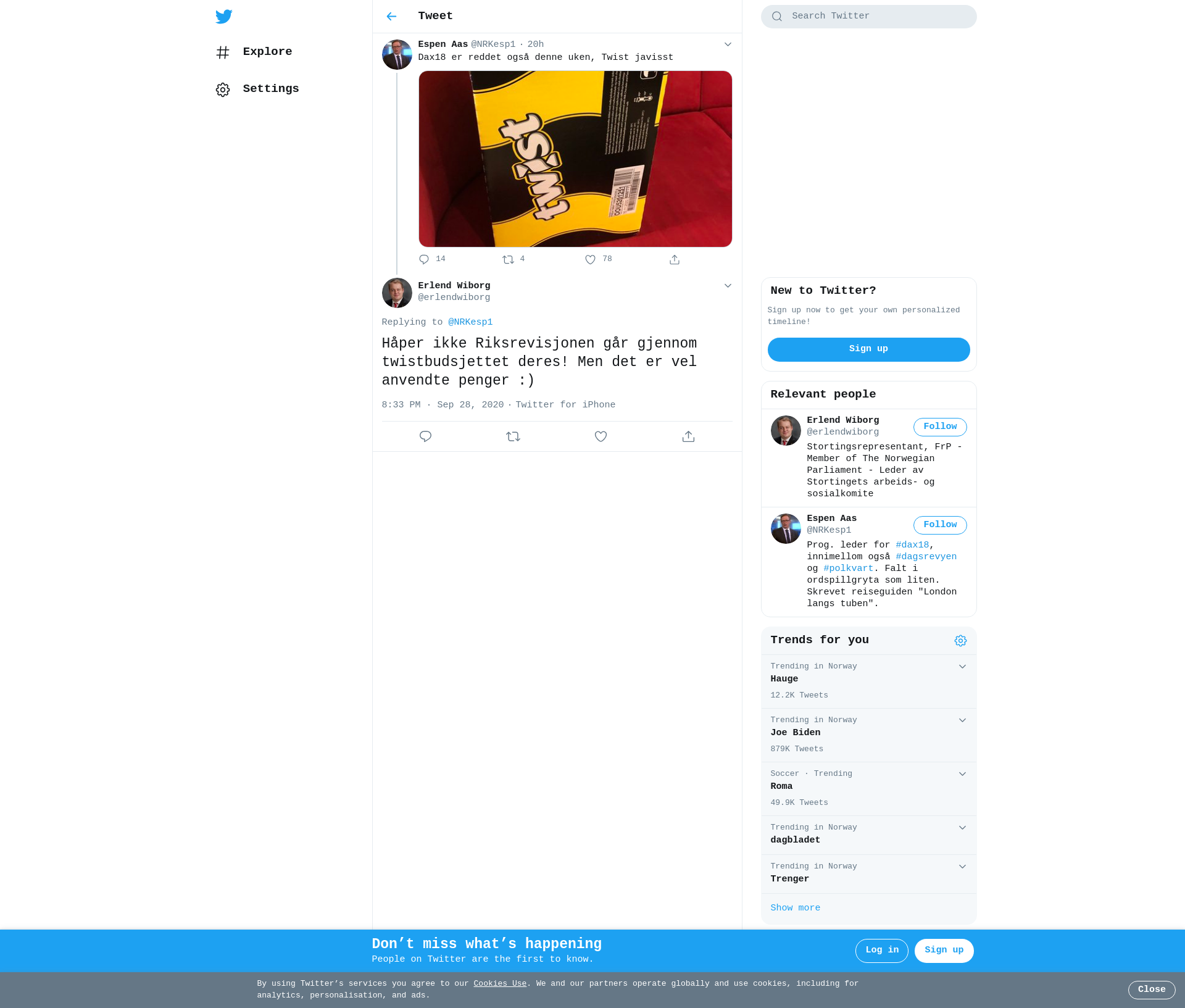The height and width of the screenshot is (1008, 1185).
Task: Go back using the arrow icon
Action: point(391,17)
